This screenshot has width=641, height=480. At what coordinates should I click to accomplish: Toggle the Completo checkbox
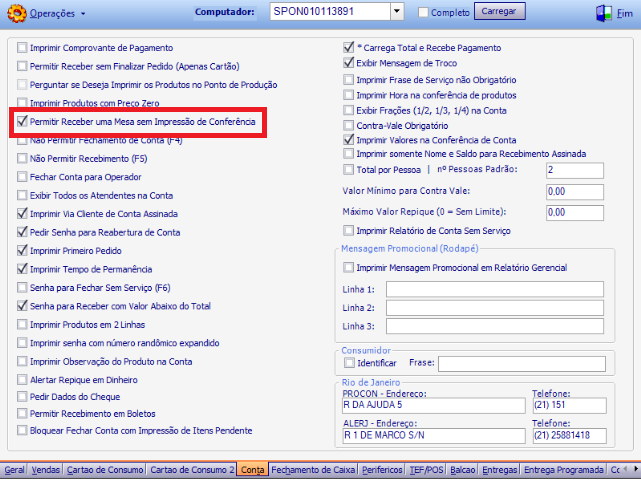point(423,13)
